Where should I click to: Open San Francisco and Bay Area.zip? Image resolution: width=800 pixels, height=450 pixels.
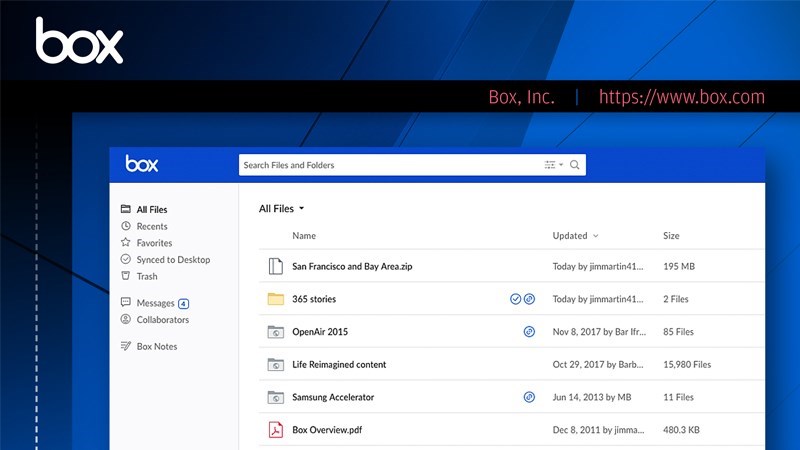(x=352, y=266)
